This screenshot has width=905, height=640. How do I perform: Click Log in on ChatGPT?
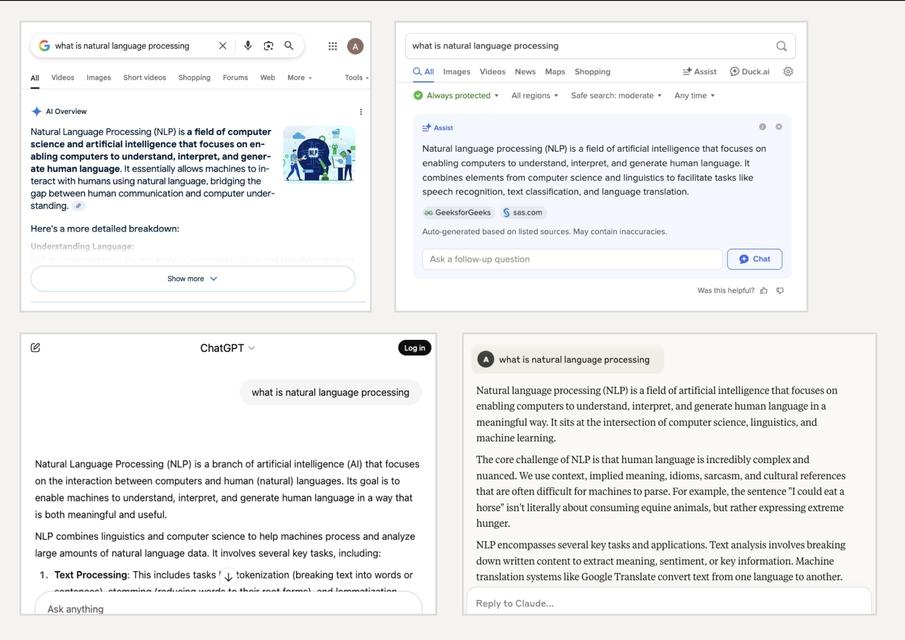point(414,348)
